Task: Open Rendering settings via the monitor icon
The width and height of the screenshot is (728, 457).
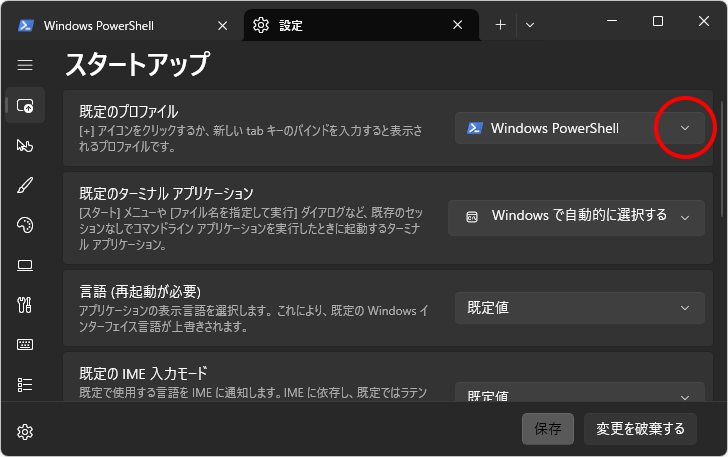Action: pyautogui.click(x=25, y=265)
